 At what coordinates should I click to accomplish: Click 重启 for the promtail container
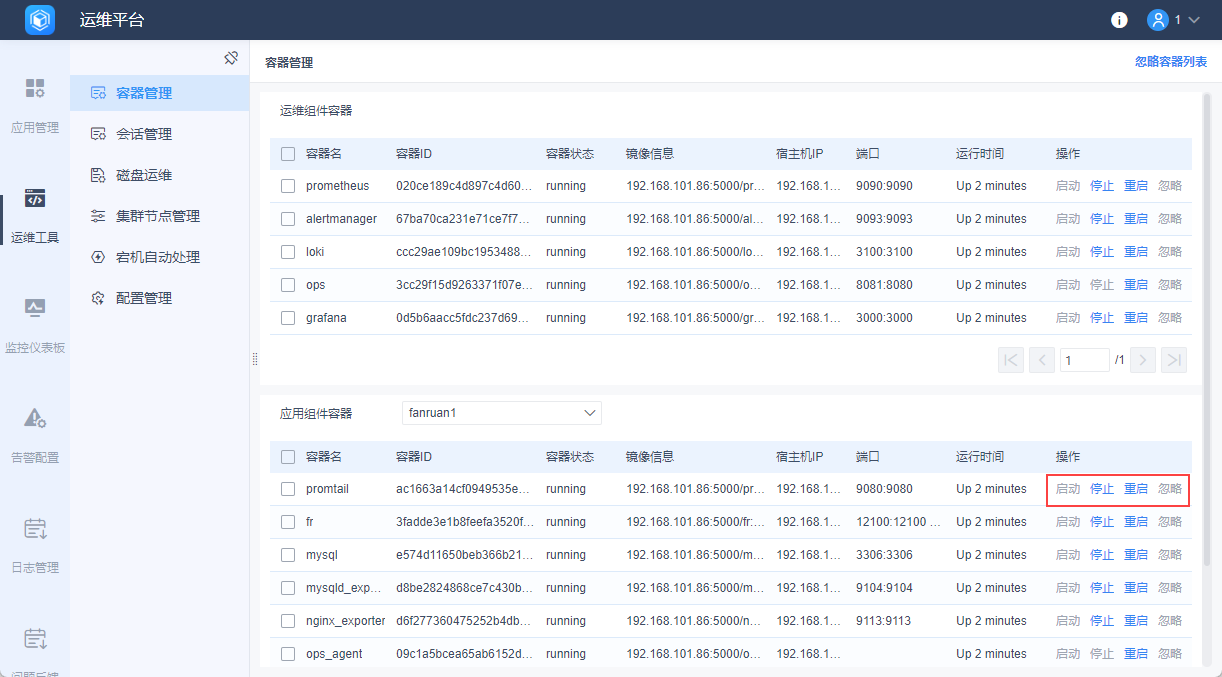tap(1135, 489)
